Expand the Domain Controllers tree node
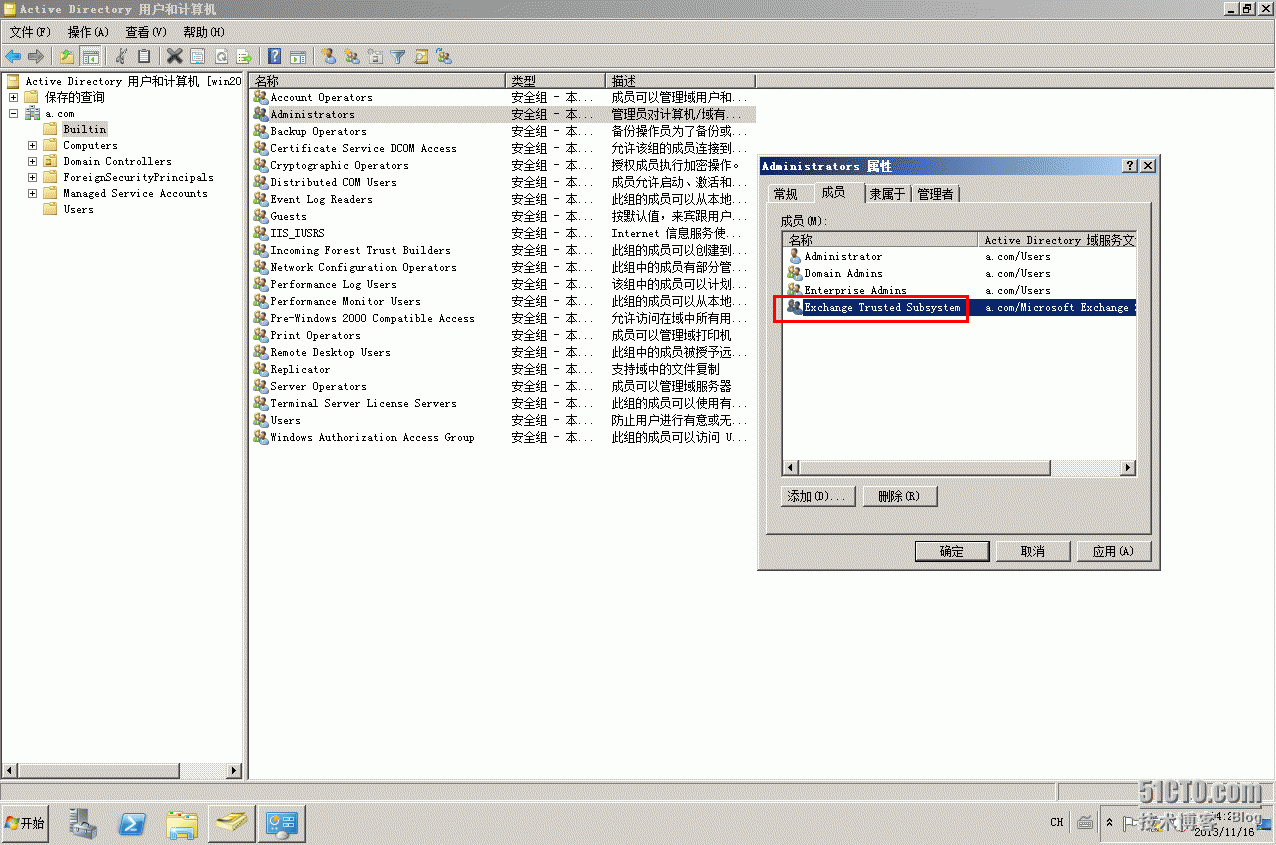Image resolution: width=1276 pixels, height=845 pixels. click(33, 161)
